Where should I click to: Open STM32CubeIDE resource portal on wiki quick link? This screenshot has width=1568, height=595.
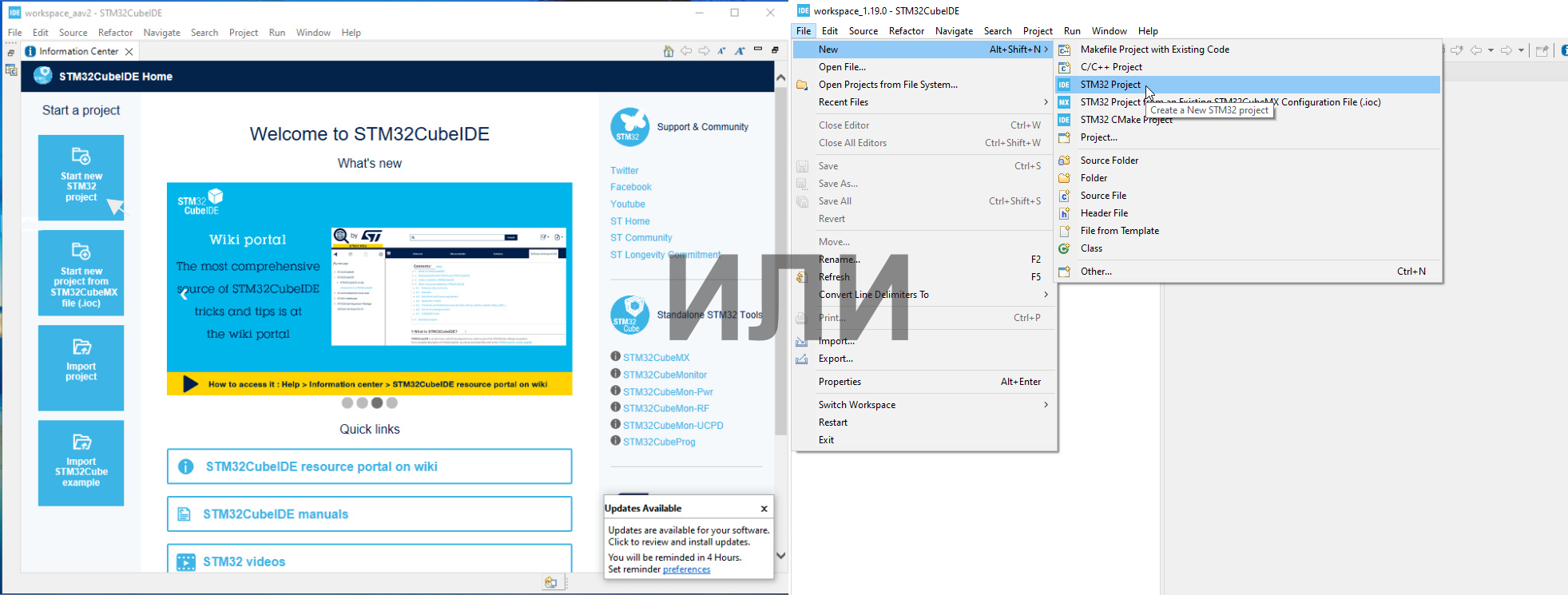tap(370, 466)
